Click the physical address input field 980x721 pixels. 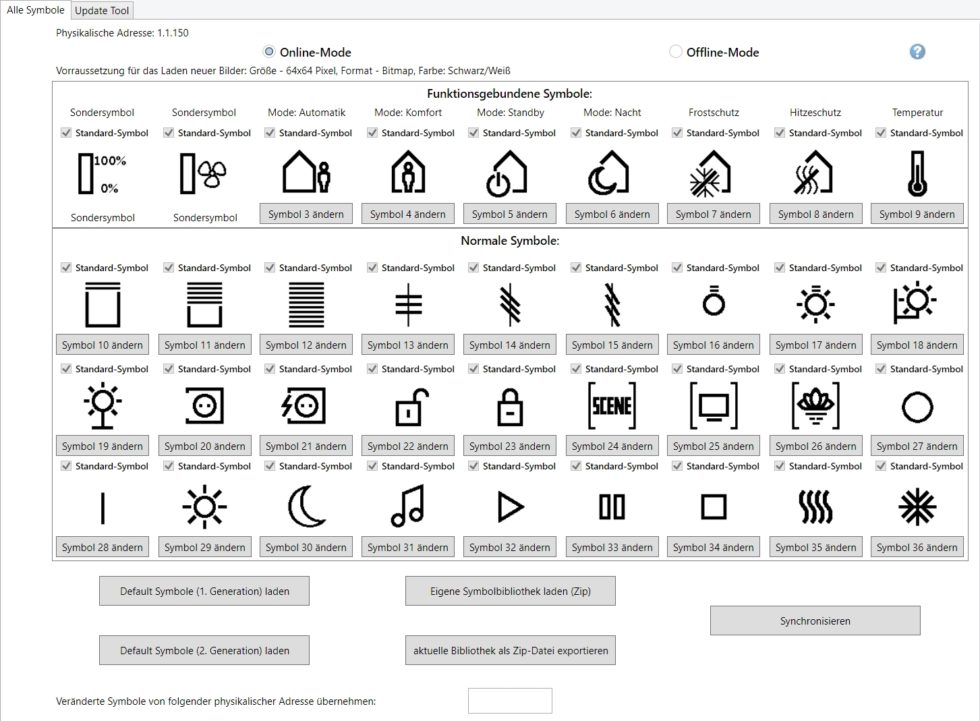pos(512,700)
